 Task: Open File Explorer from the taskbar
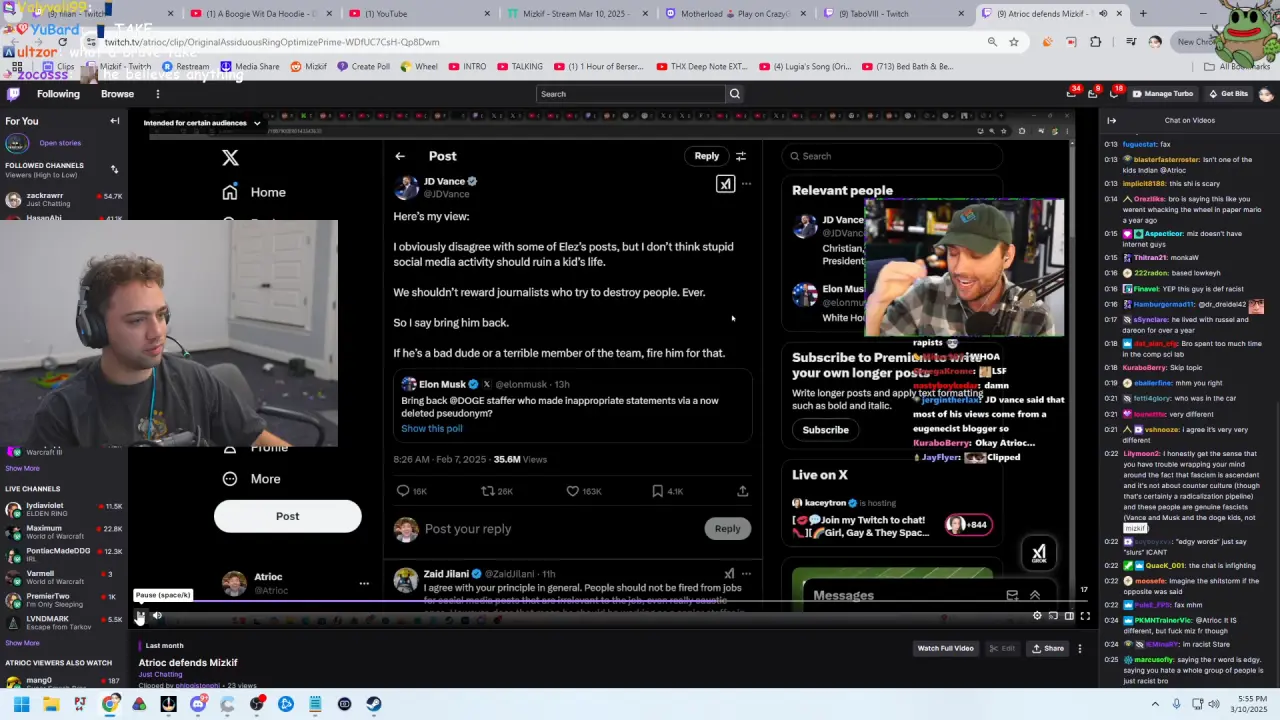pyautogui.click(x=51, y=704)
